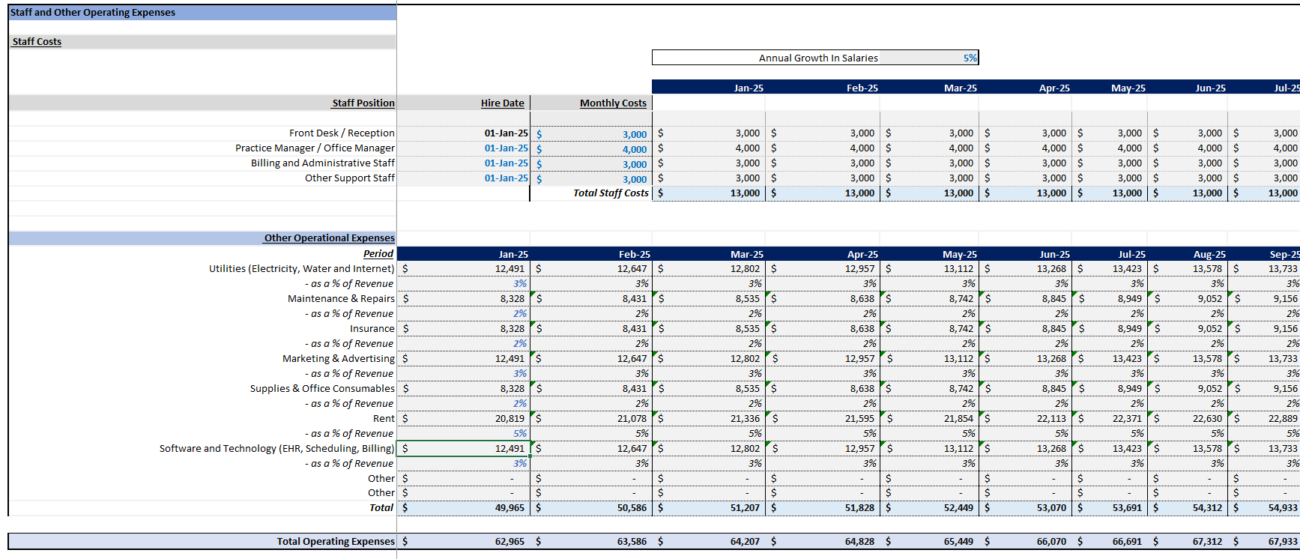
Task: Select Software and Technology (EHR, Scheduling, Billing) label
Action: pyautogui.click(x=277, y=448)
